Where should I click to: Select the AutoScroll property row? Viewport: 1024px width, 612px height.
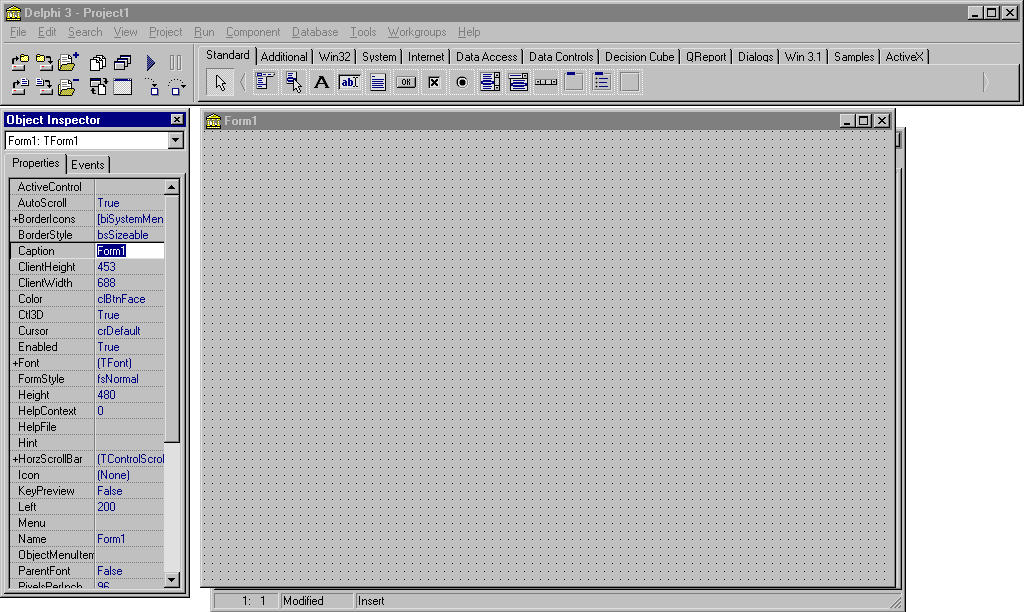87,203
